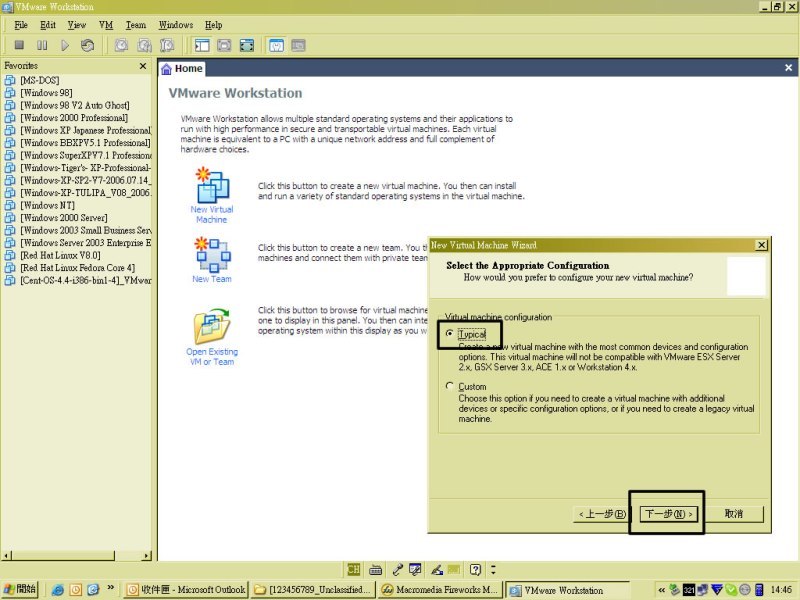800x600 pixels.
Task: Open the View menu
Action: tap(77, 25)
